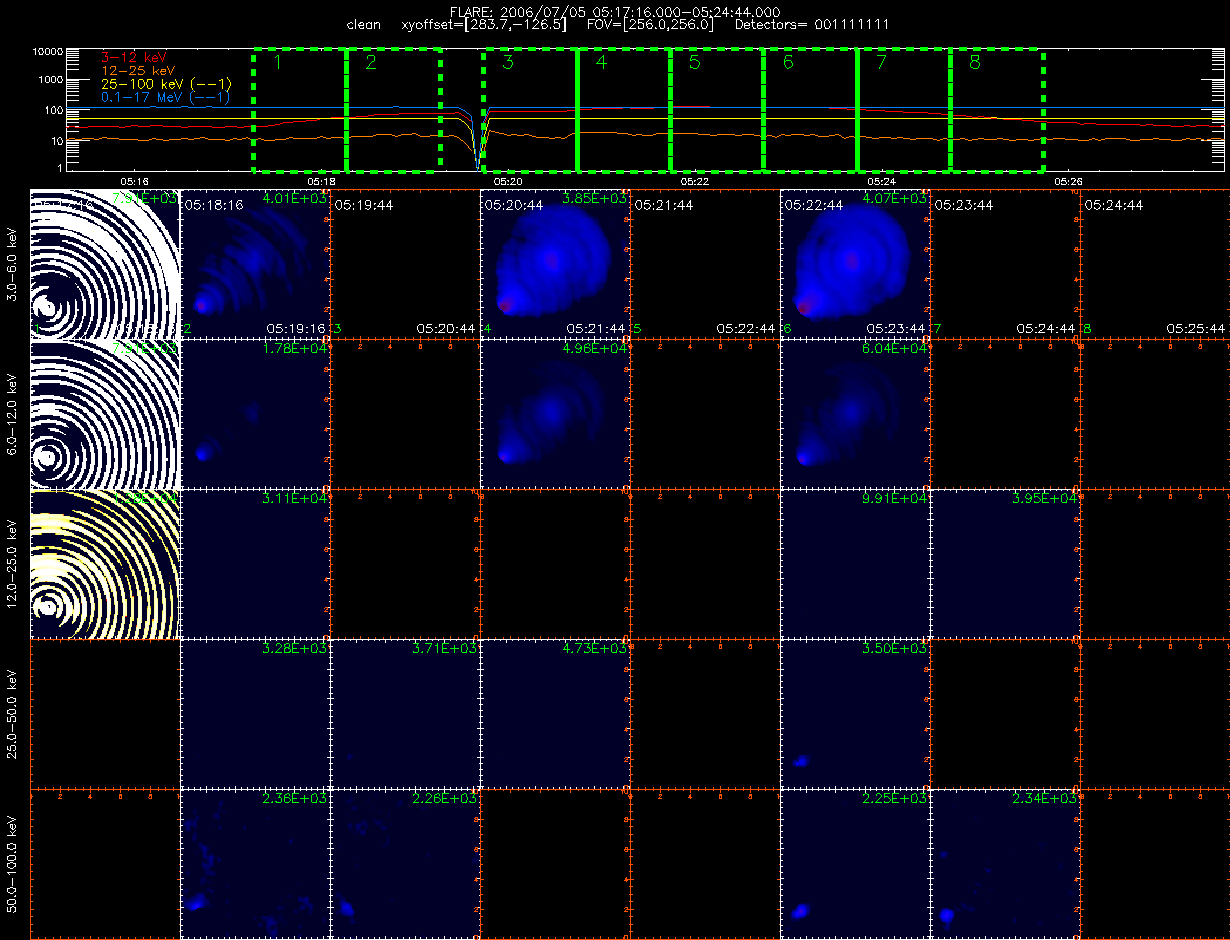Click the 3.71E+03 peak value
This screenshot has width=1230, height=940.
point(445,649)
